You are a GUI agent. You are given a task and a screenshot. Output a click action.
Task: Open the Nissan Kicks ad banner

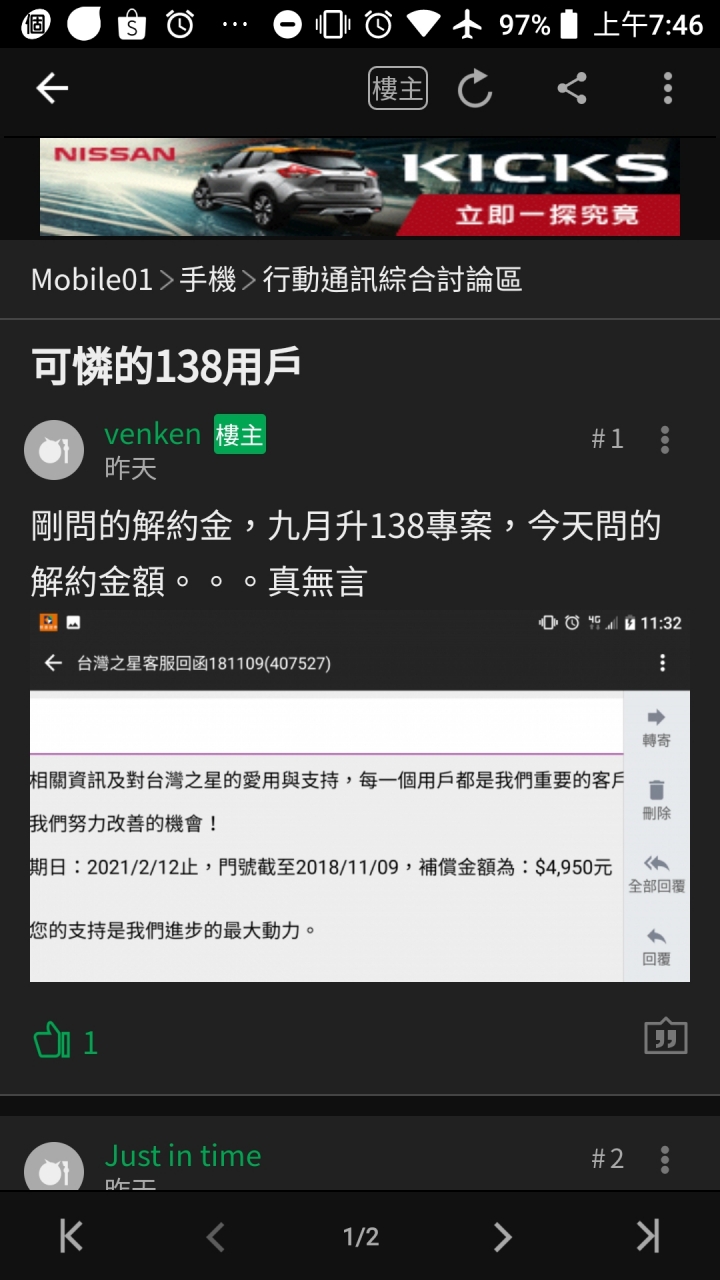360,187
